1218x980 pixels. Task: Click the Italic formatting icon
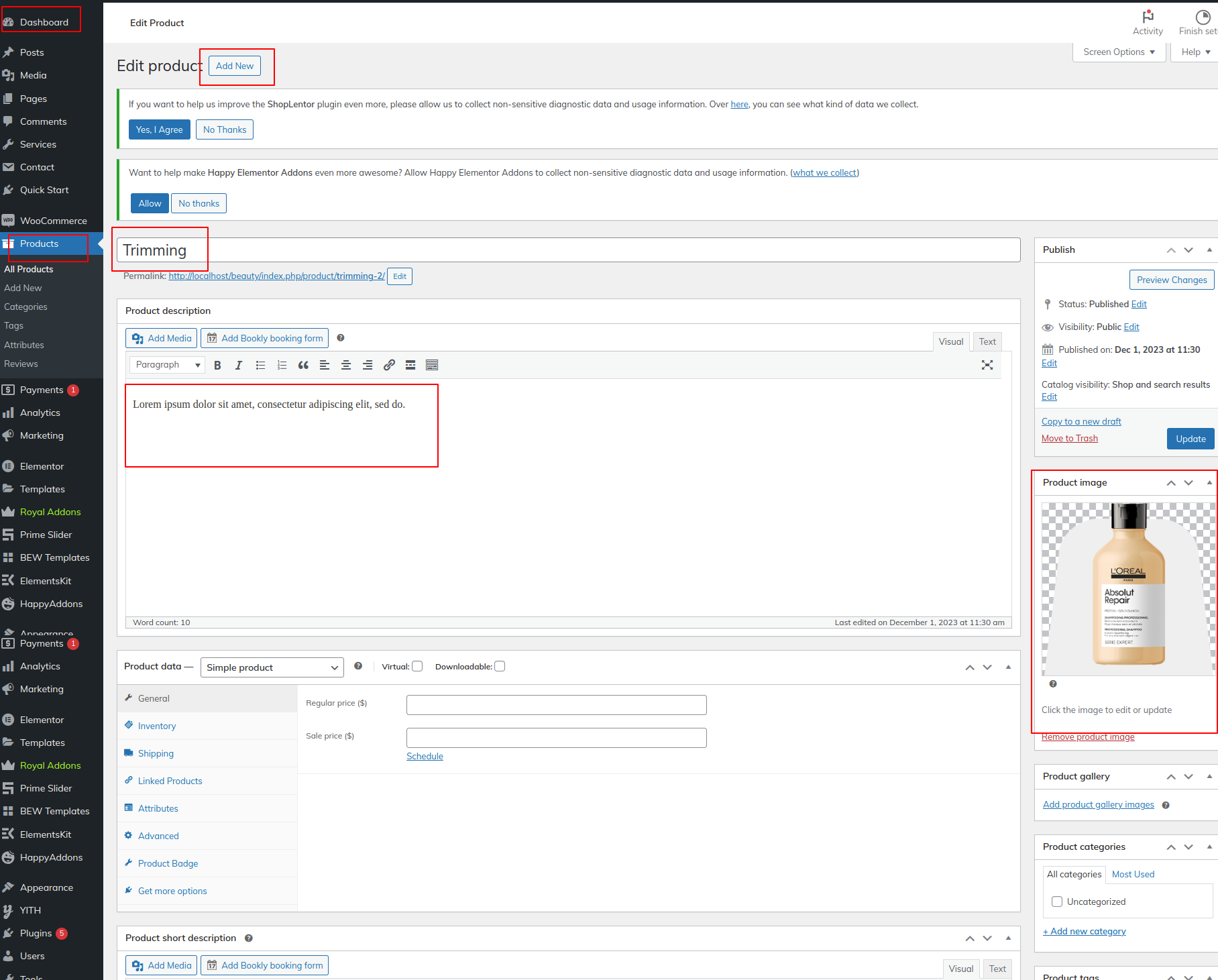[x=239, y=365]
